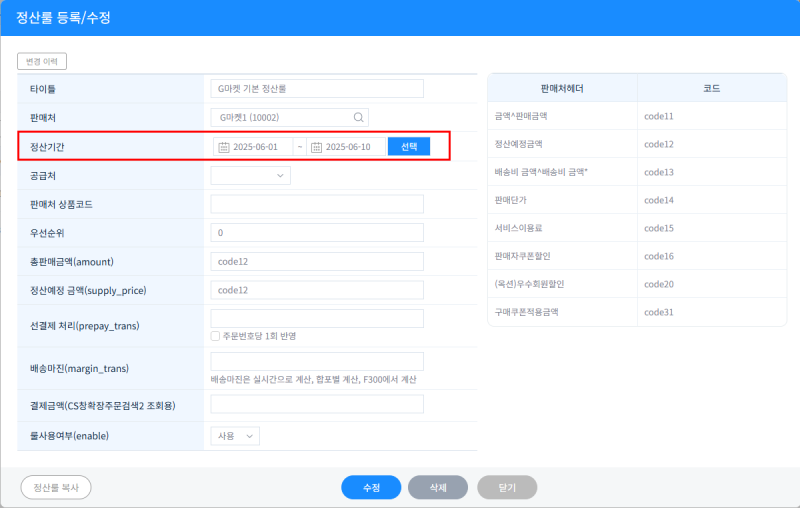
Task: Select the 금액^판매금액 row
Action: tap(637, 116)
